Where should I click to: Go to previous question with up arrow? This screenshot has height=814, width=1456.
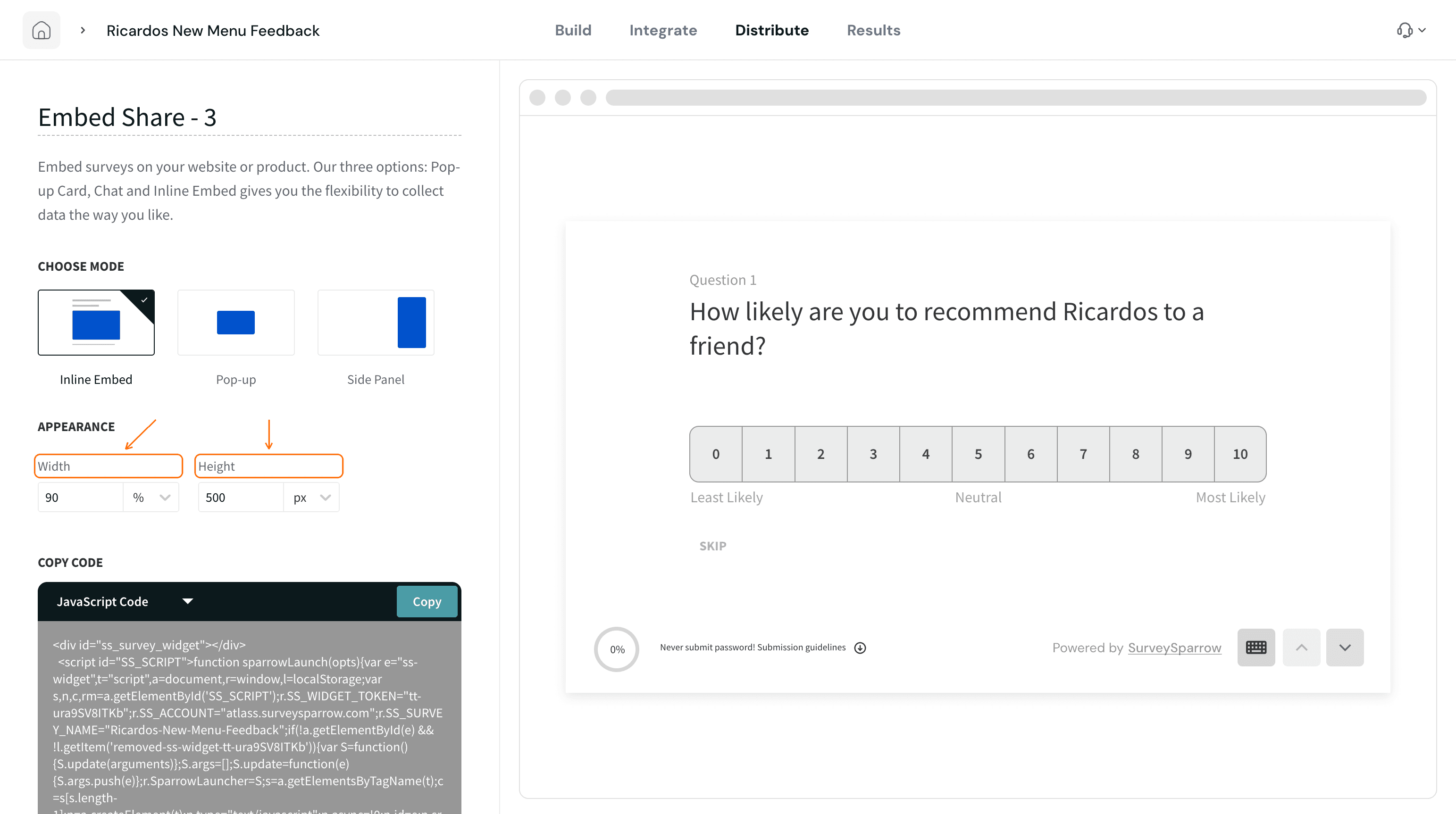click(x=1301, y=648)
